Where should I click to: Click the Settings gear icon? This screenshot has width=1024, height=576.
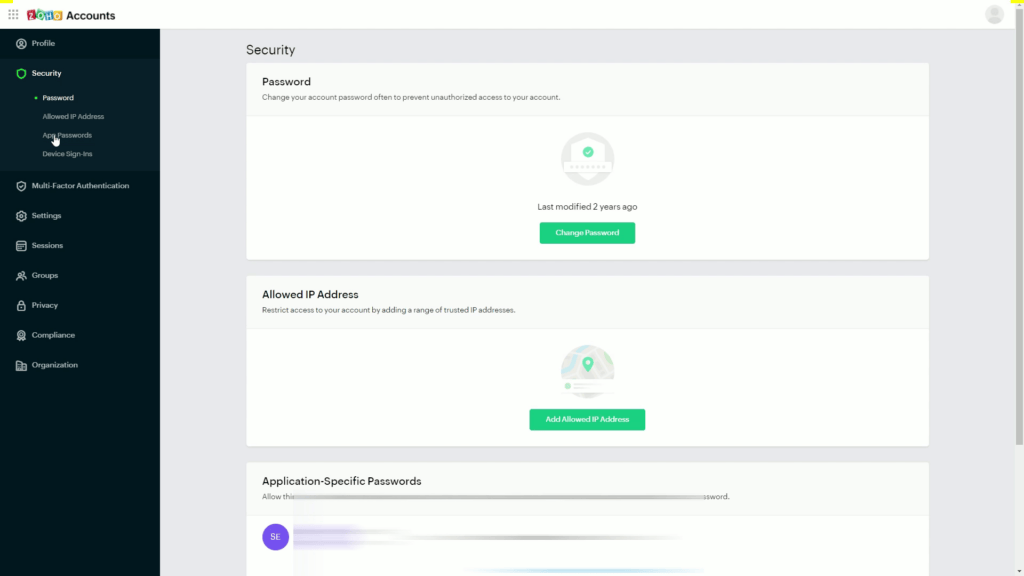click(21, 215)
